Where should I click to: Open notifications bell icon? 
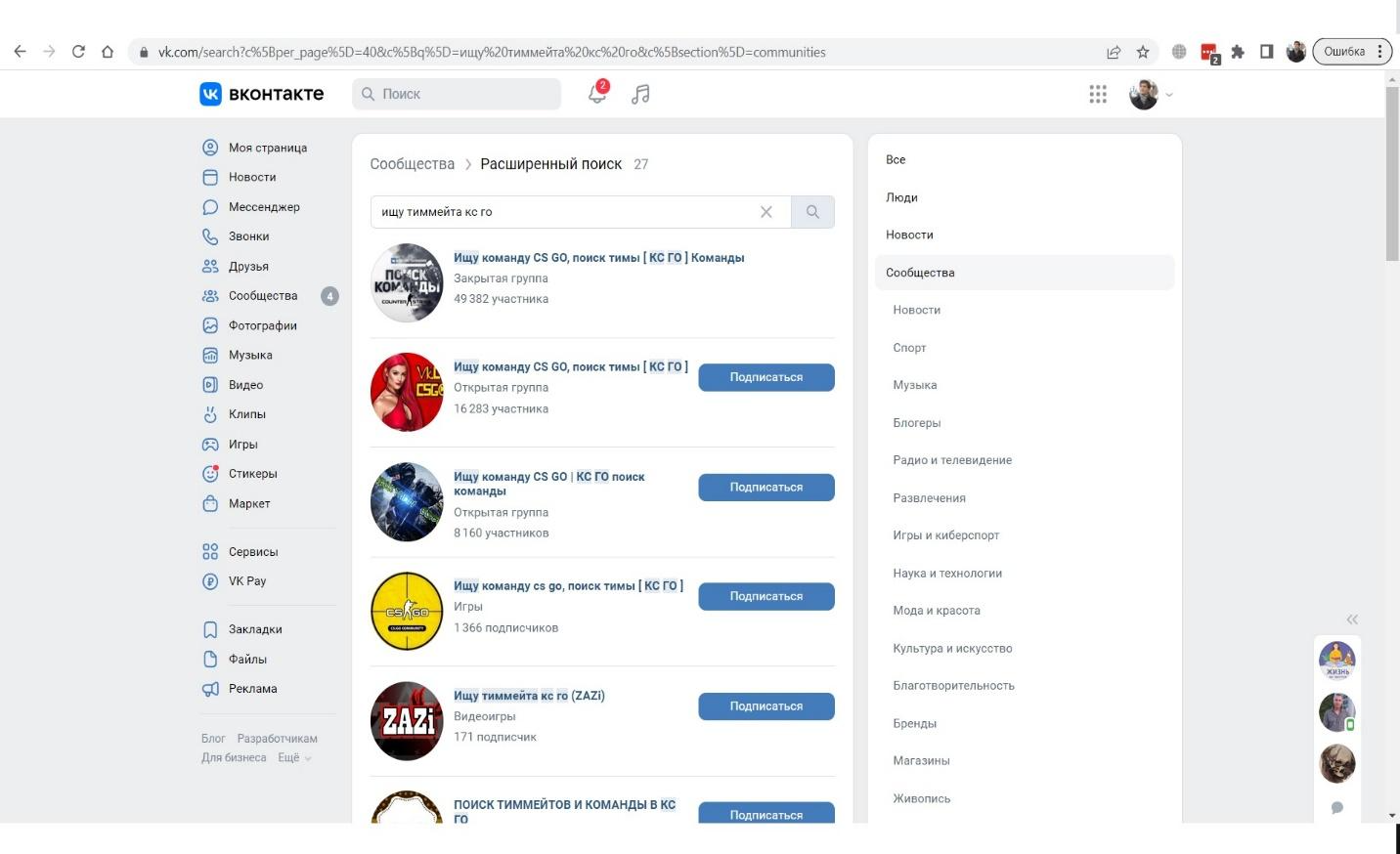pyautogui.click(x=597, y=94)
